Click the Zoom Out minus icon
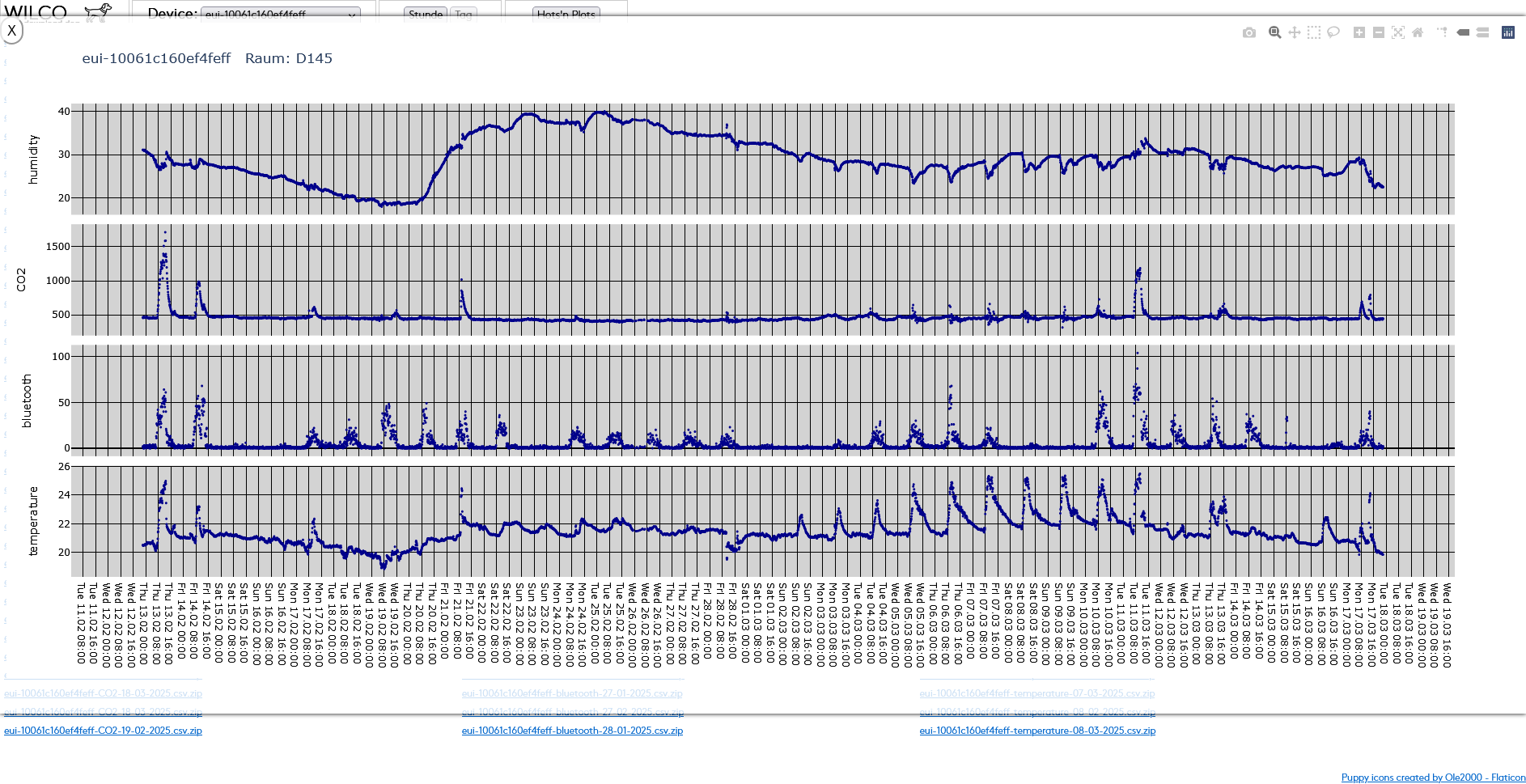The height and width of the screenshot is (784, 1526). coord(1379,32)
